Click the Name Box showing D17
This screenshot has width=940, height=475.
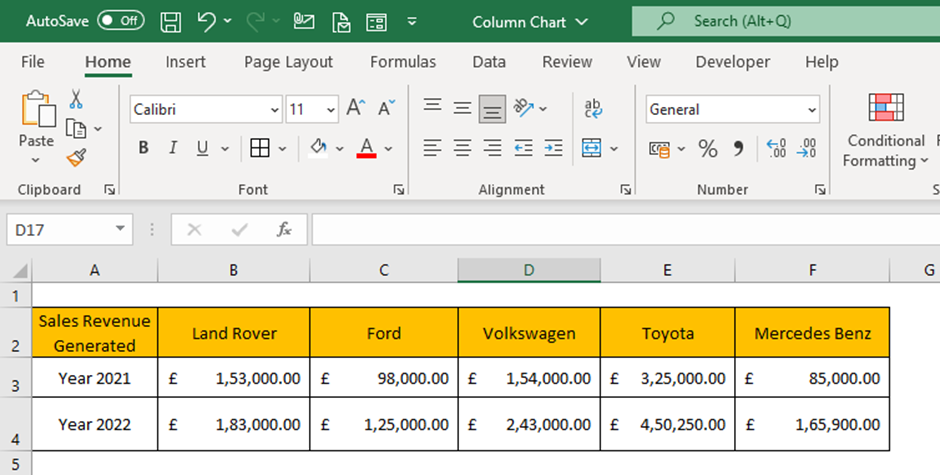tap(70, 230)
